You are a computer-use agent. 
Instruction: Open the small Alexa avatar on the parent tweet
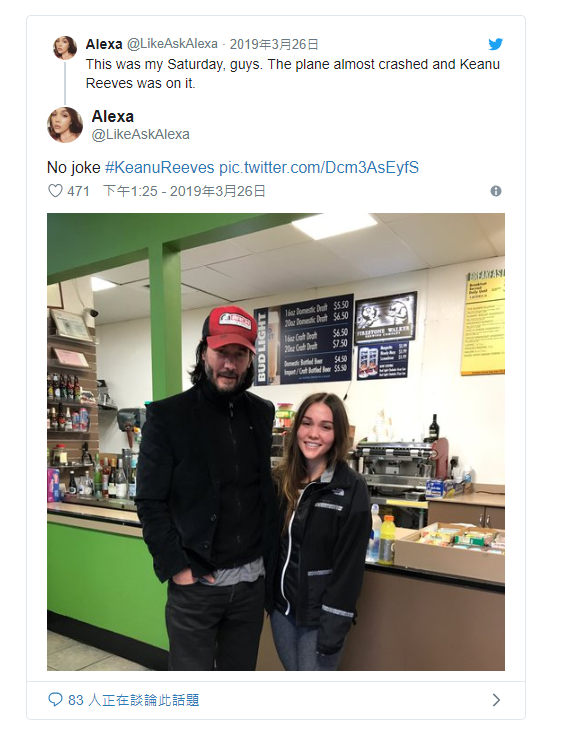coord(65,47)
